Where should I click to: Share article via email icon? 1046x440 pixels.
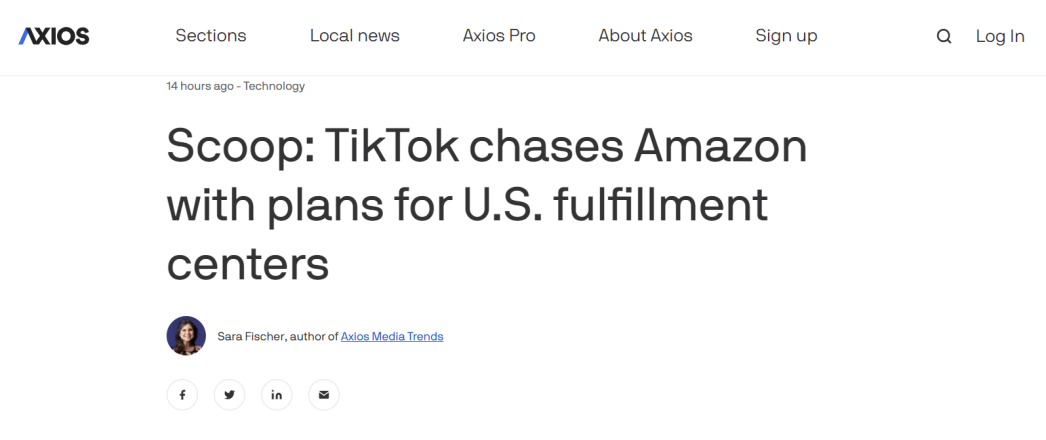[323, 395]
